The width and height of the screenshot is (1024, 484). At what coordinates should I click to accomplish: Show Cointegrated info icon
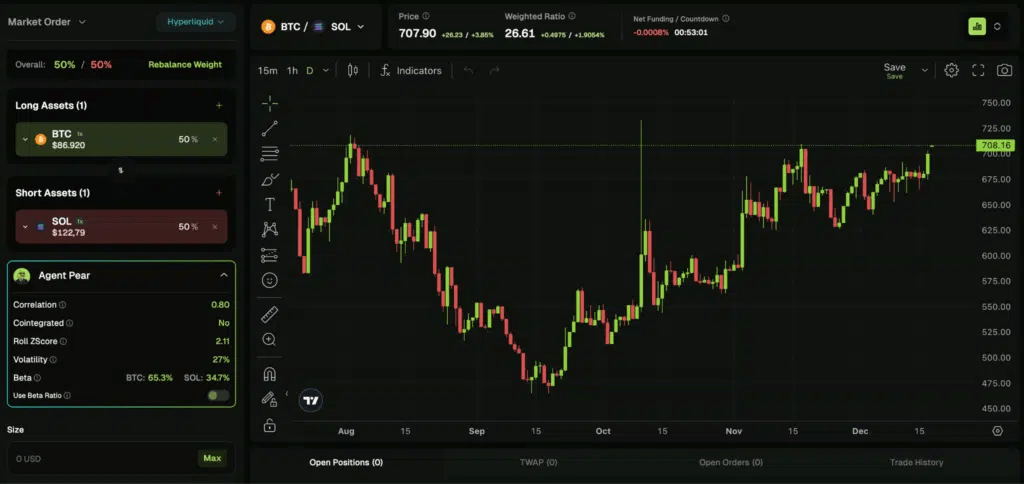(x=69, y=323)
